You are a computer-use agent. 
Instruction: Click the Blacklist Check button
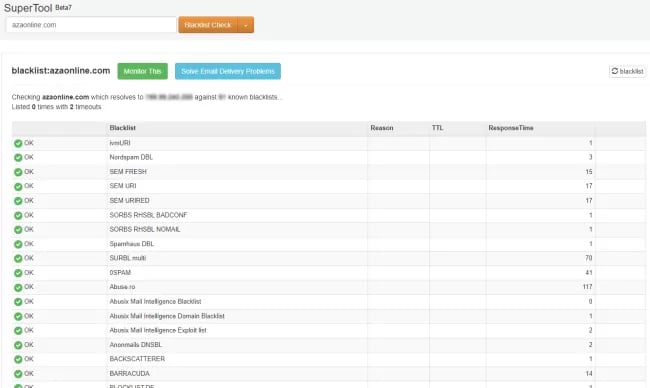pos(208,25)
